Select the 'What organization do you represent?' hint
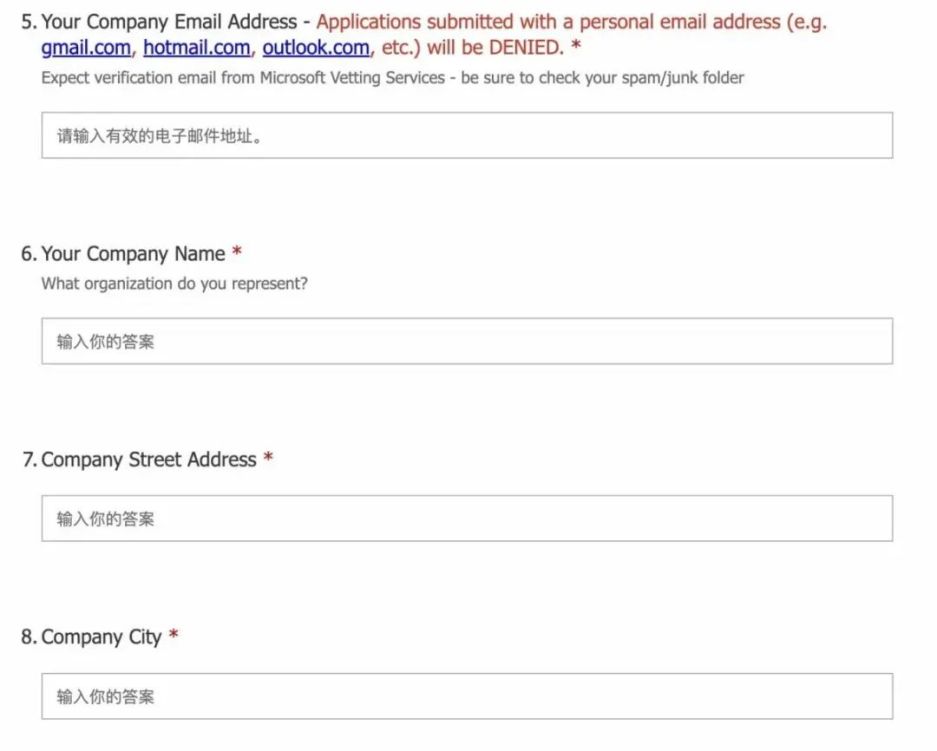This screenshot has height=751, width=937. (174, 283)
